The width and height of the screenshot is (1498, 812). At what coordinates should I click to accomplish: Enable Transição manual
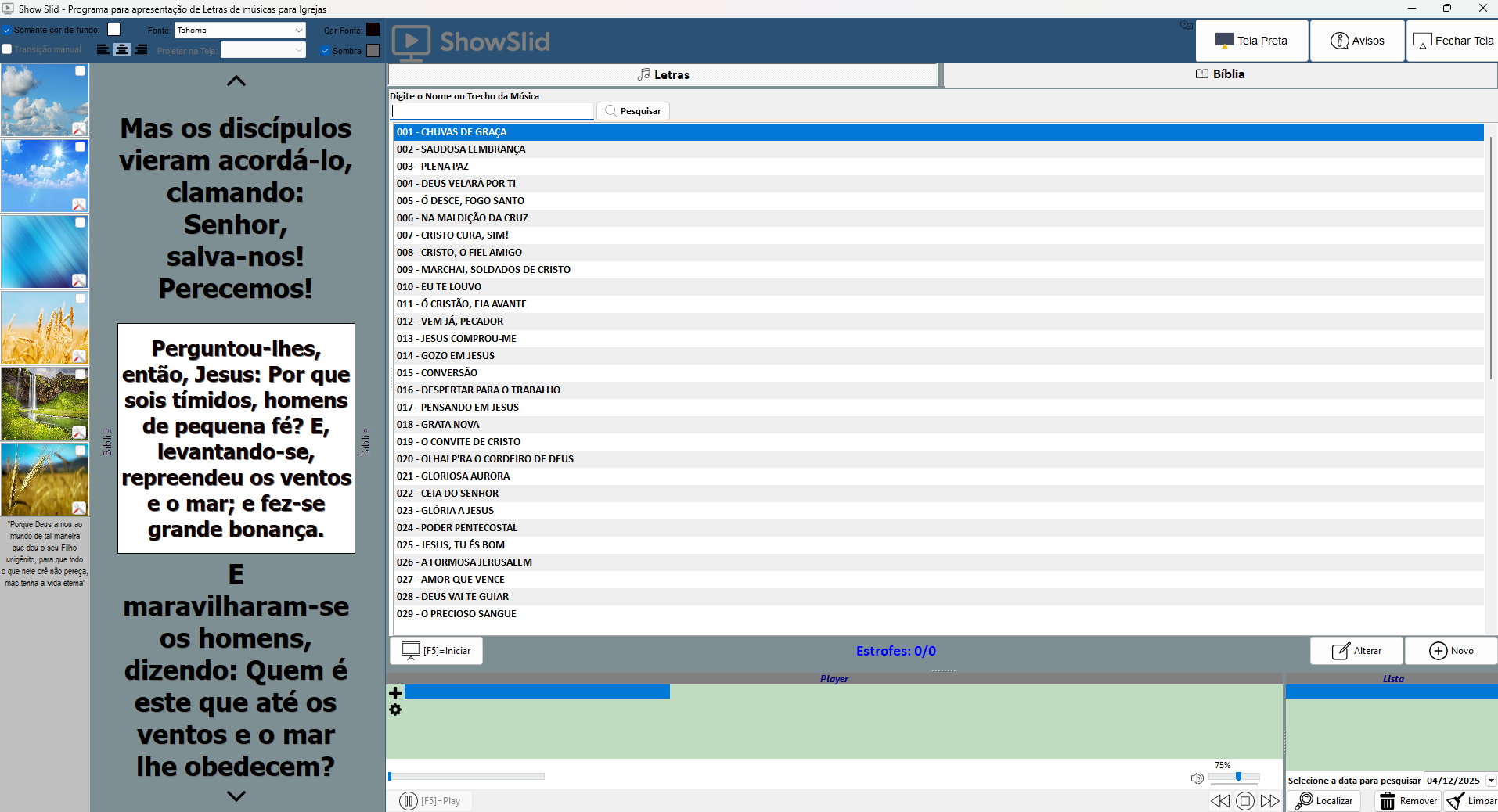[x=6, y=49]
